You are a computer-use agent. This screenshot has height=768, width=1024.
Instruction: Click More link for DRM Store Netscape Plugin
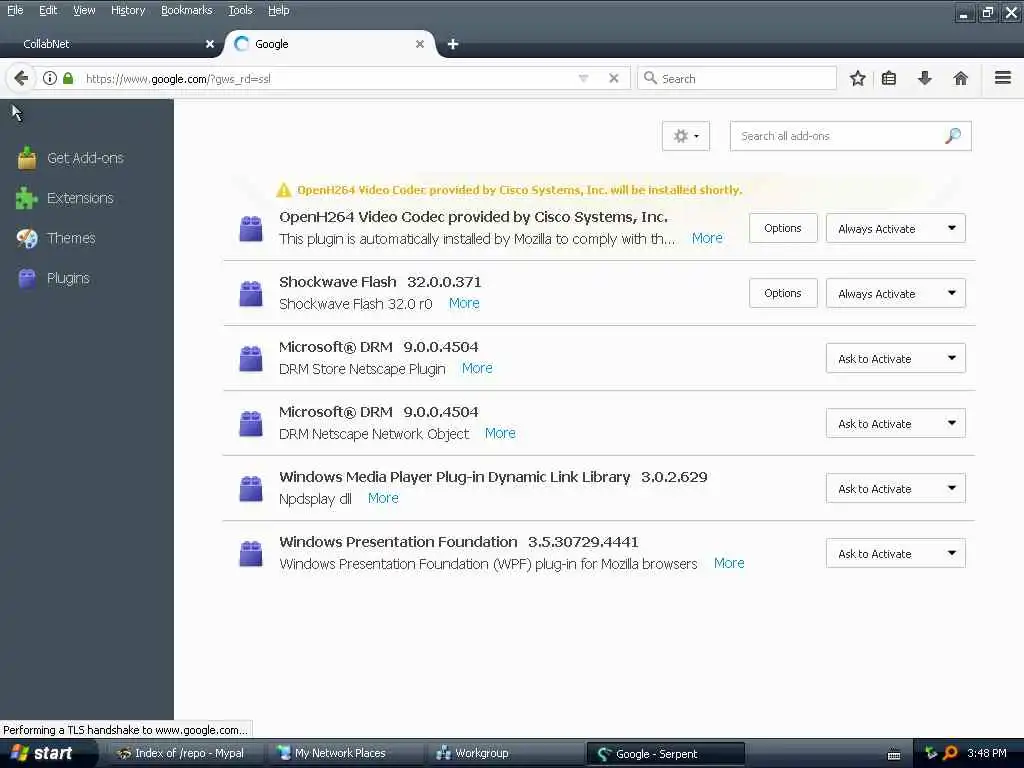[x=477, y=368]
